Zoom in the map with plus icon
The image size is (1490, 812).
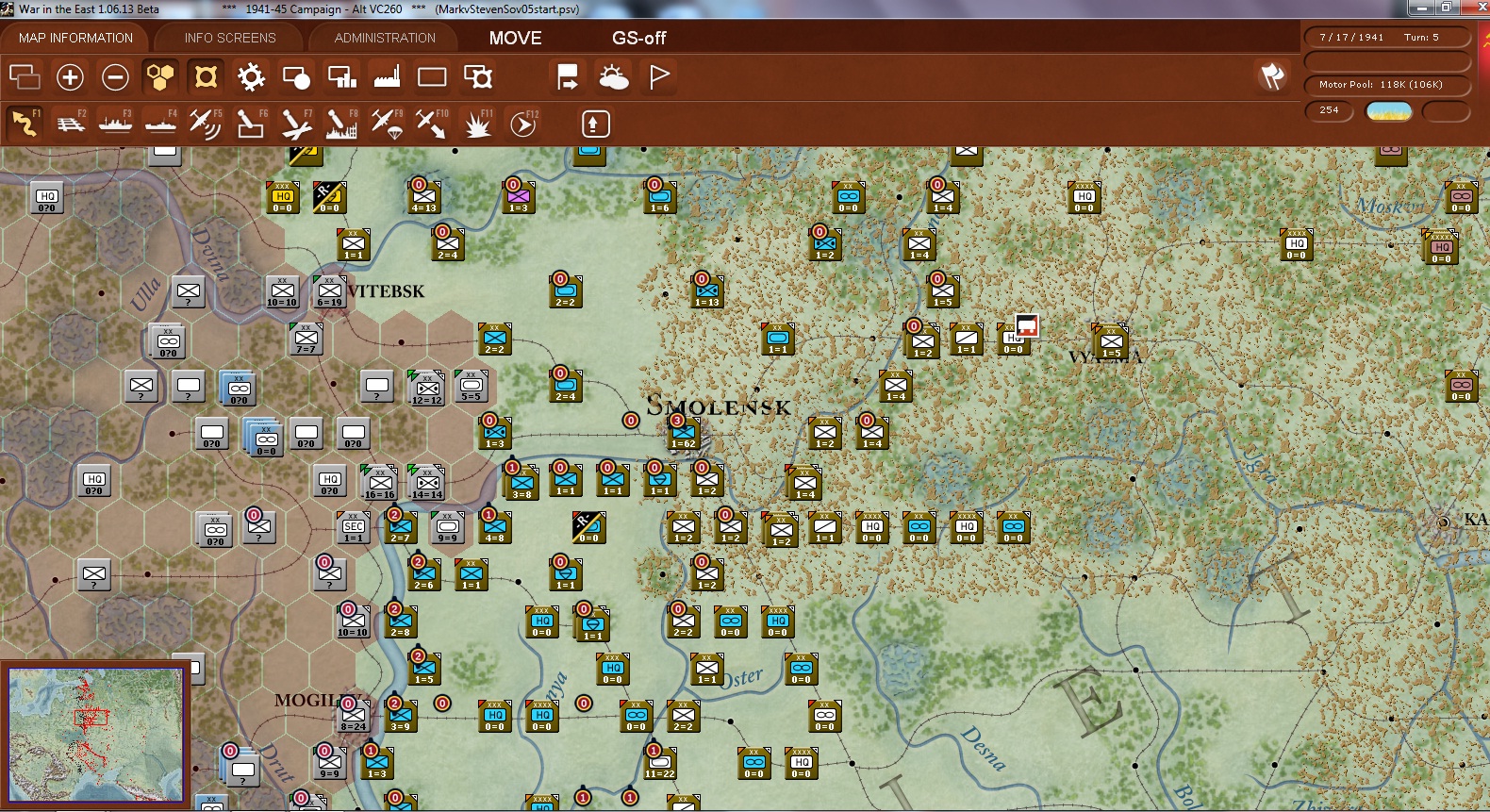pyautogui.click(x=70, y=77)
